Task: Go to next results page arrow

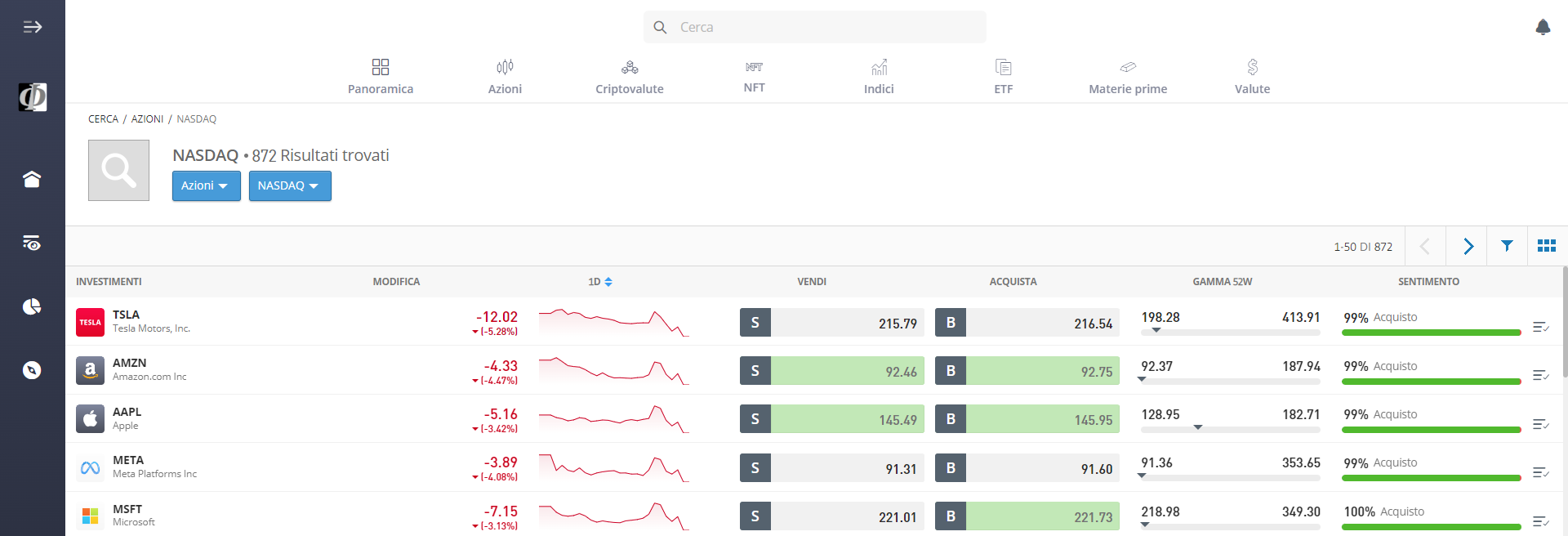Action: click(1468, 245)
